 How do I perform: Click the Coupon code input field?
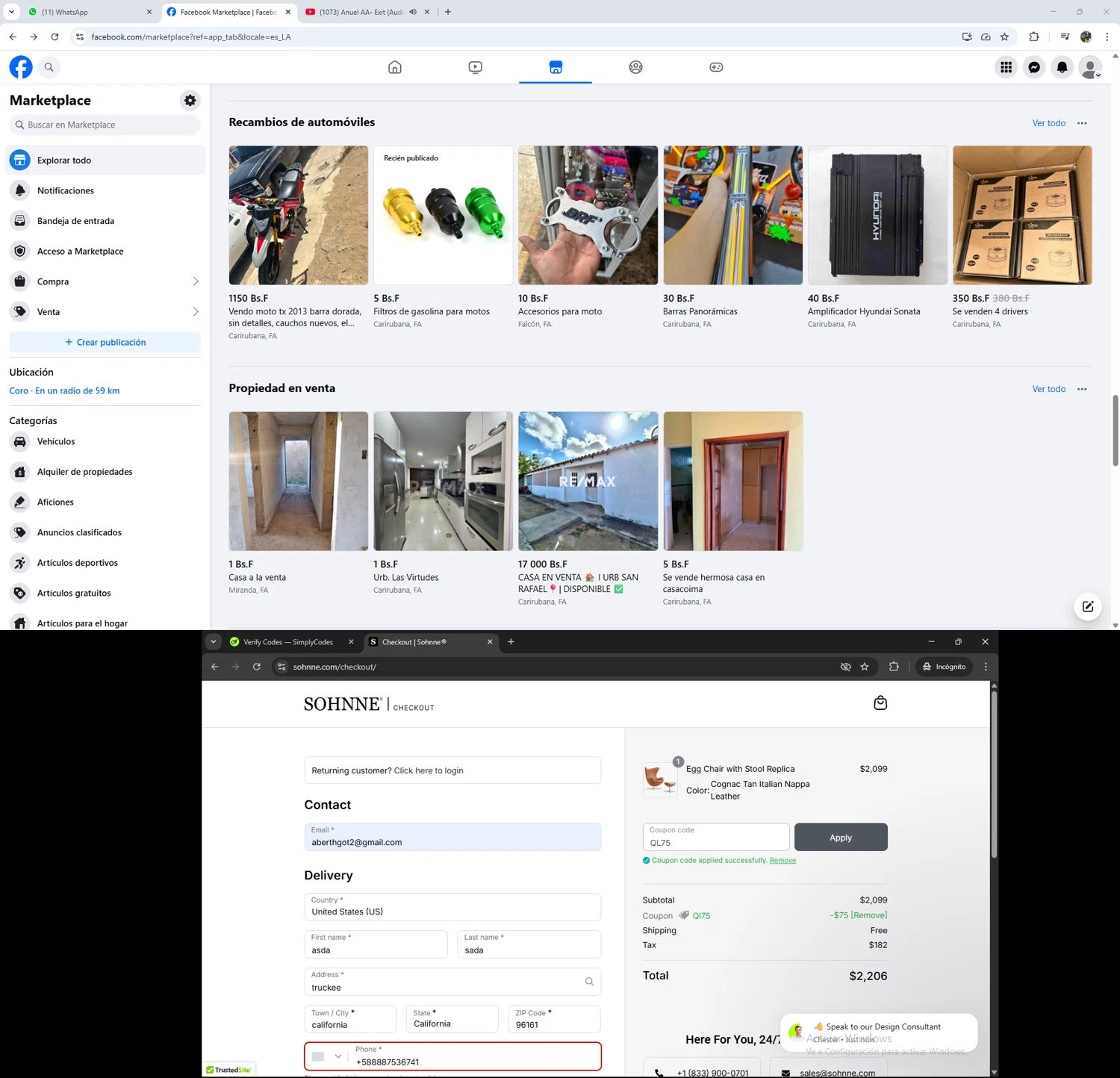pos(716,837)
